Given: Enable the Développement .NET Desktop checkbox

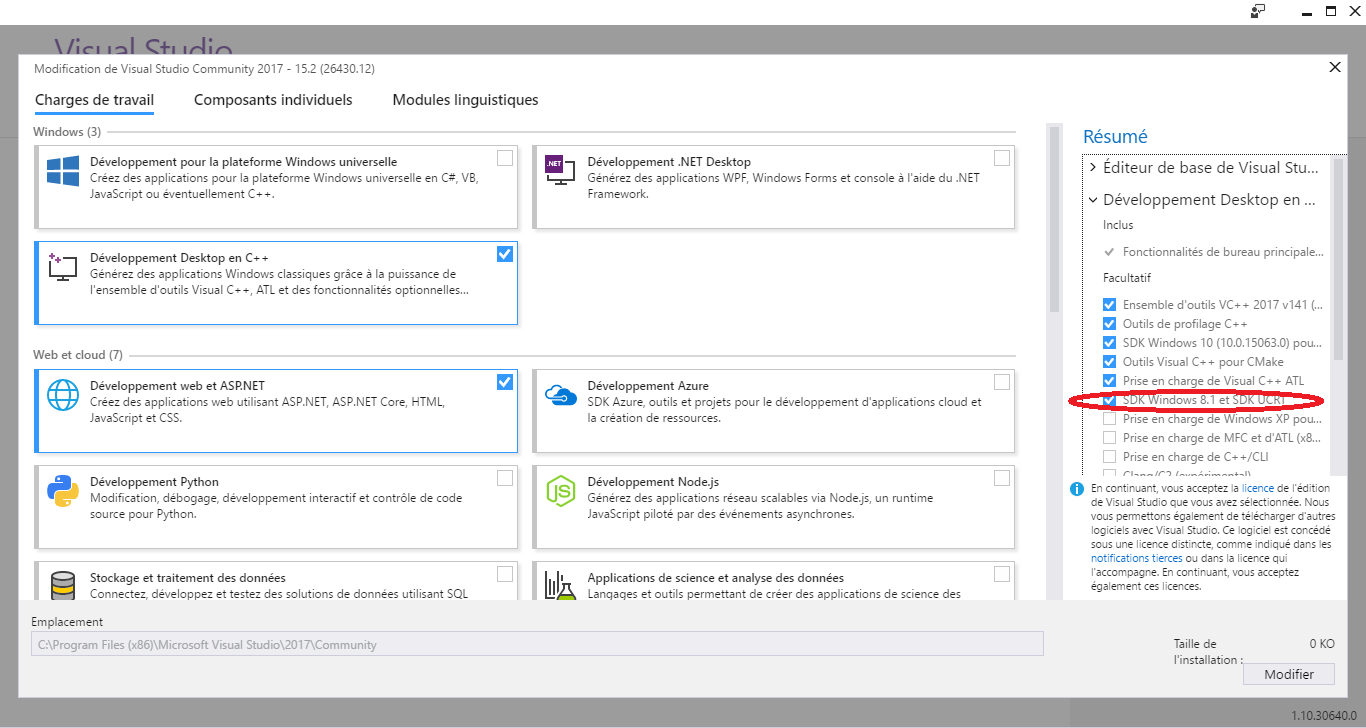Looking at the screenshot, I should (1002, 158).
